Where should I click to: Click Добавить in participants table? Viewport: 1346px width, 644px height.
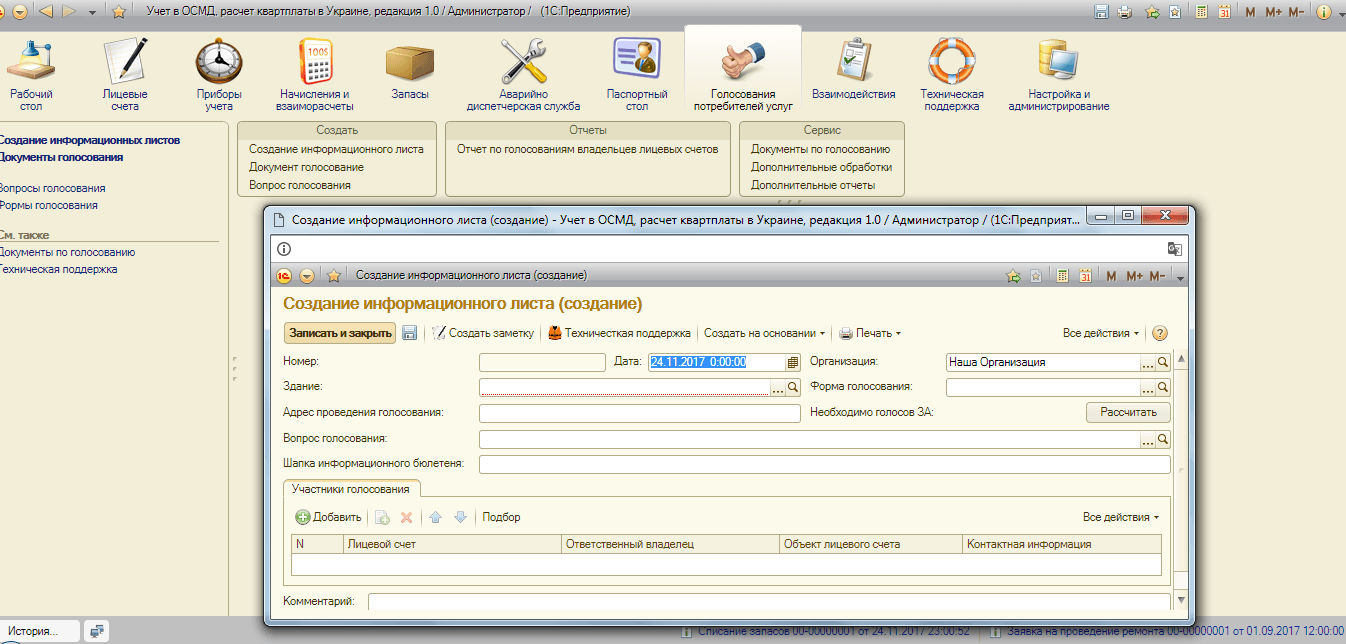(x=328, y=517)
